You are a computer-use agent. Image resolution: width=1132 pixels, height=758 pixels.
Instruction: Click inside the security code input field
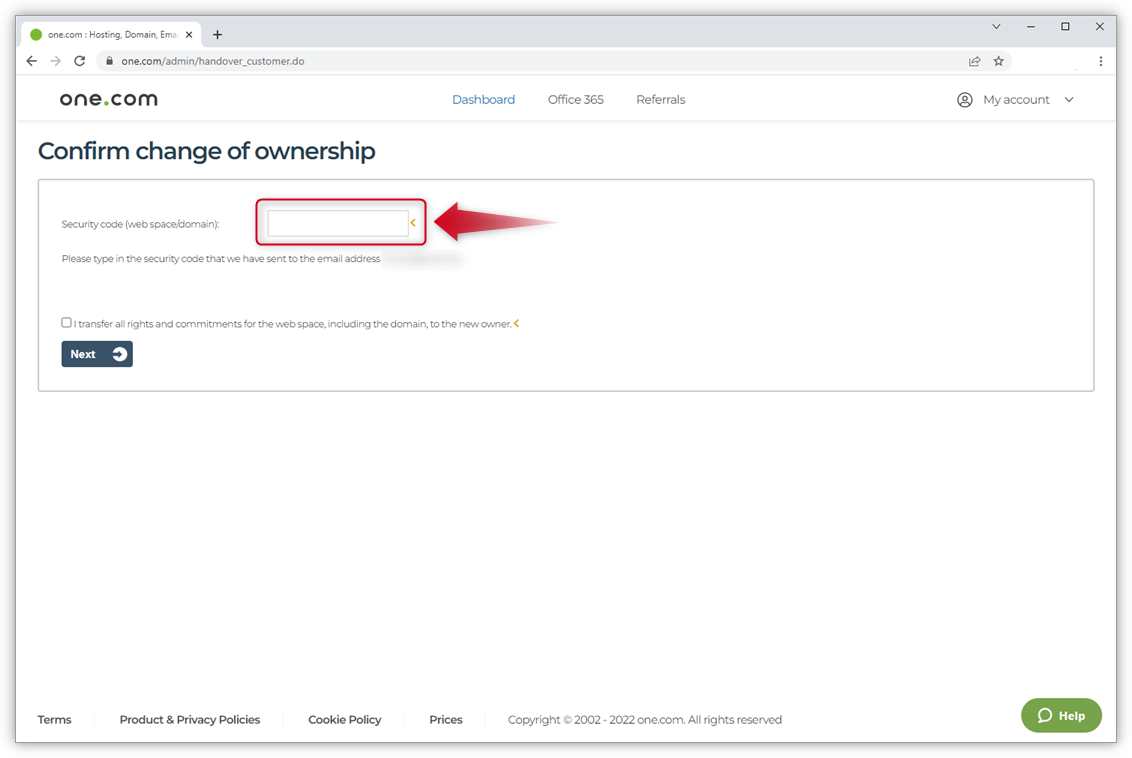(x=335, y=222)
